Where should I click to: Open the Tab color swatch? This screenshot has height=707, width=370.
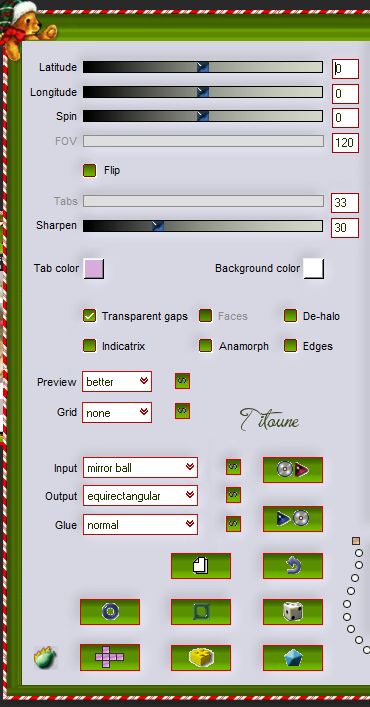(x=94, y=269)
